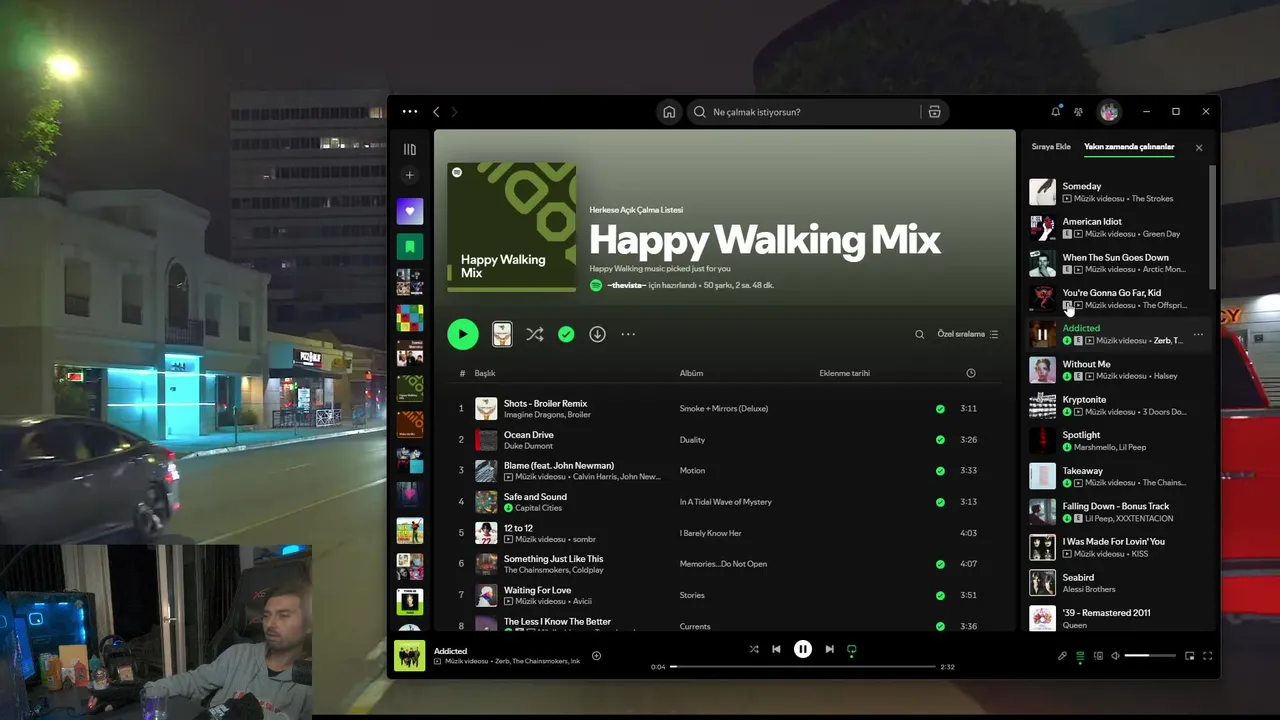1280x720 pixels.
Task: Pause Addicted in the recently played list
Action: pos(1042,334)
